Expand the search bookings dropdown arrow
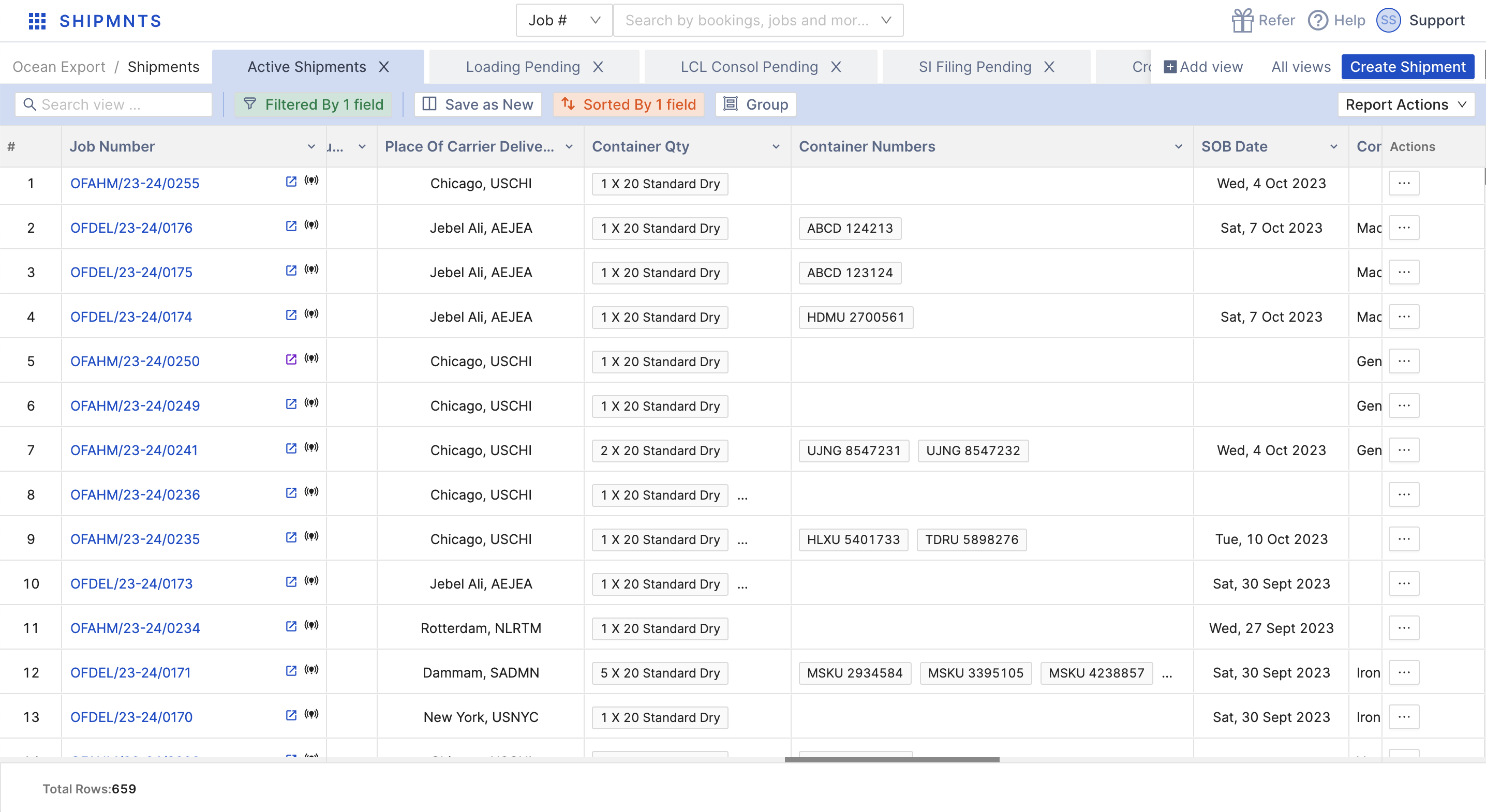 (x=887, y=21)
